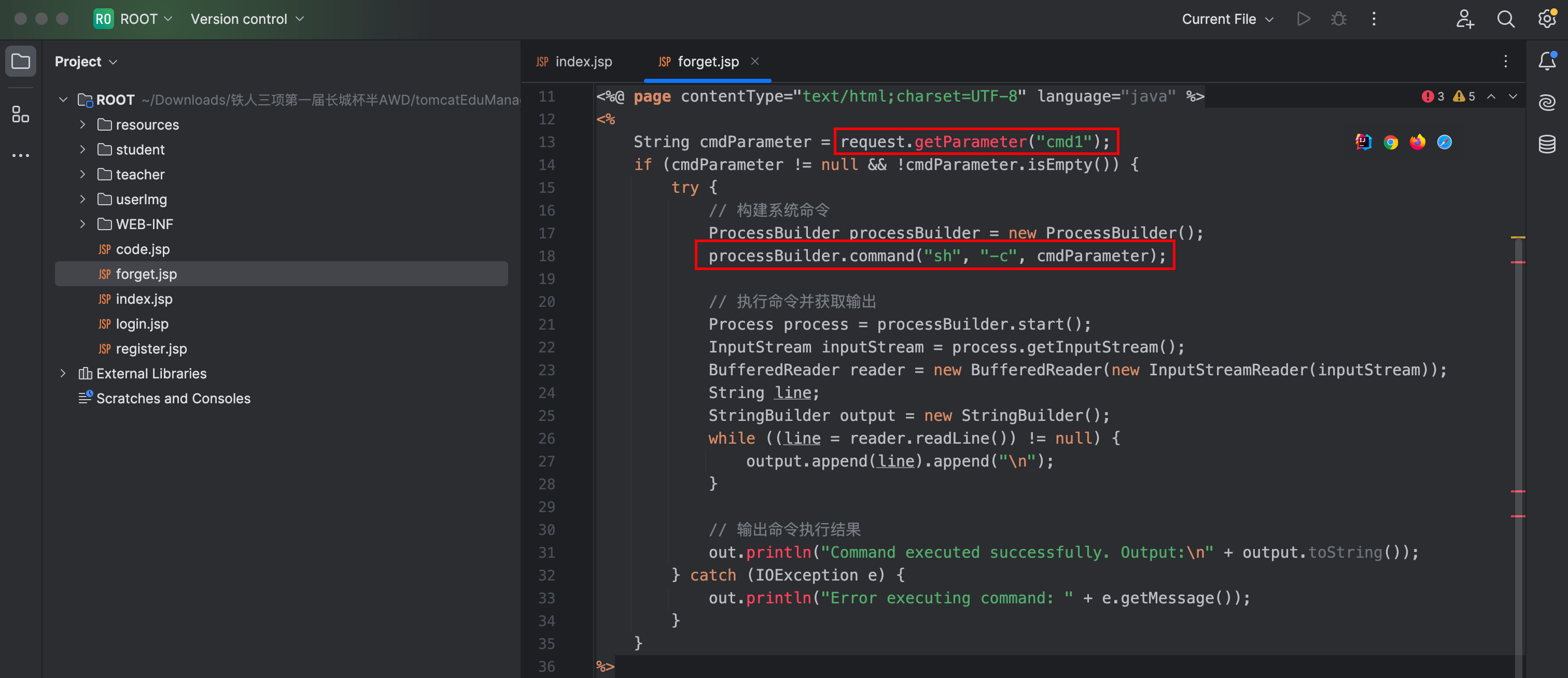This screenshot has width=1568, height=678.
Task: Click the Debug bug icon
Action: coord(1338,19)
